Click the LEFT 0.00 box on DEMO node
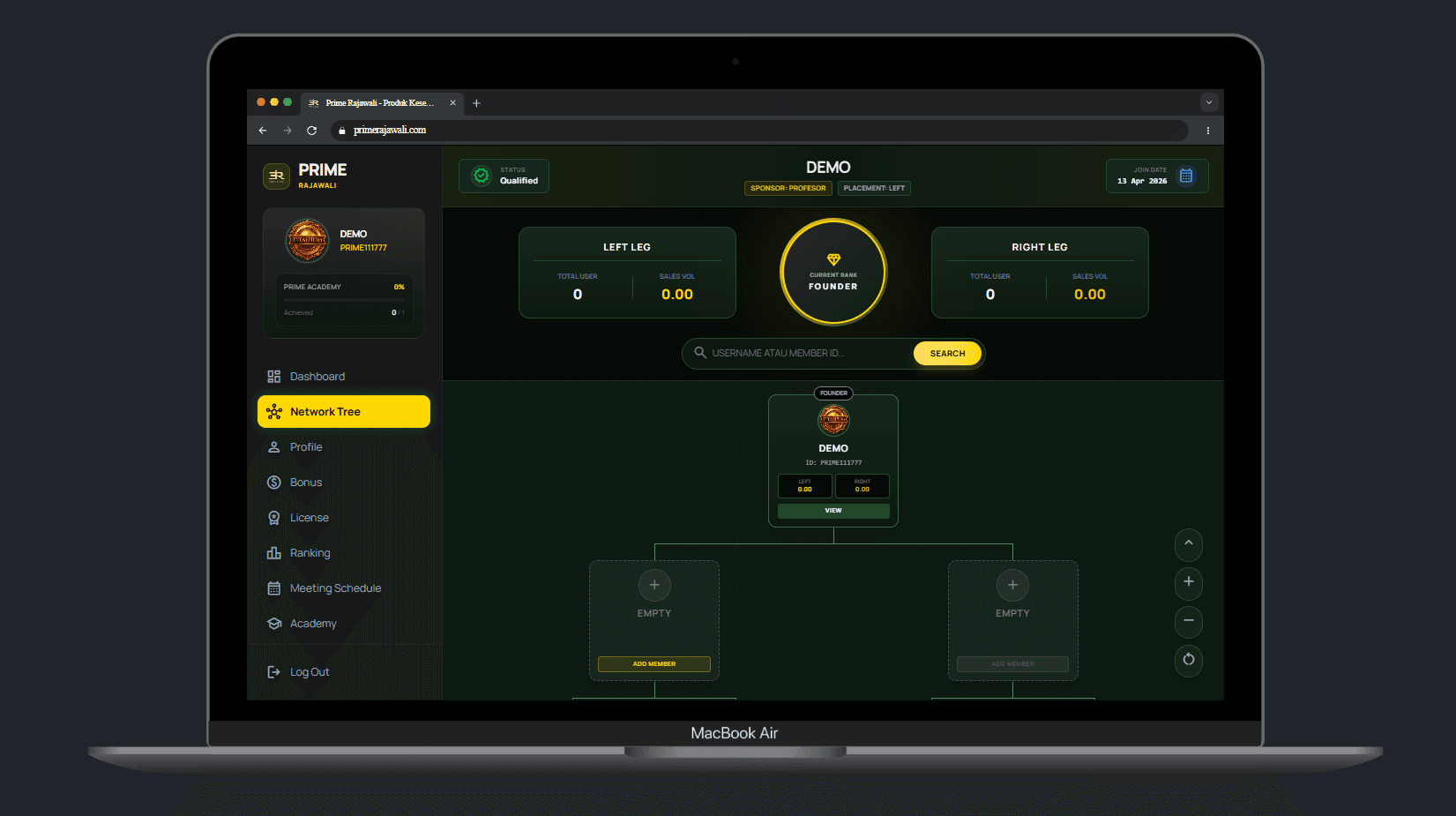Screen dimensions: 1456x816 click(x=805, y=486)
